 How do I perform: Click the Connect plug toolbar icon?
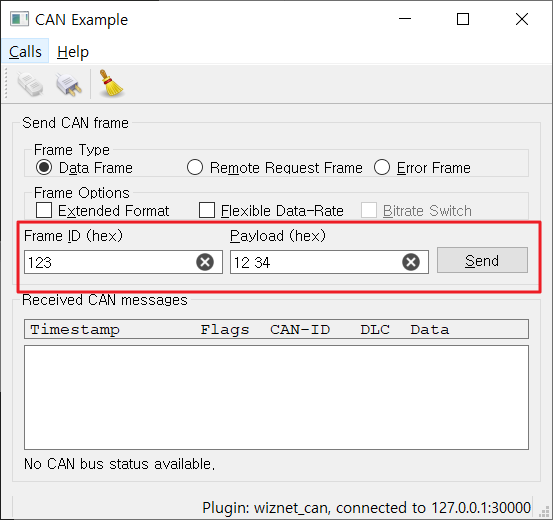click(30, 84)
